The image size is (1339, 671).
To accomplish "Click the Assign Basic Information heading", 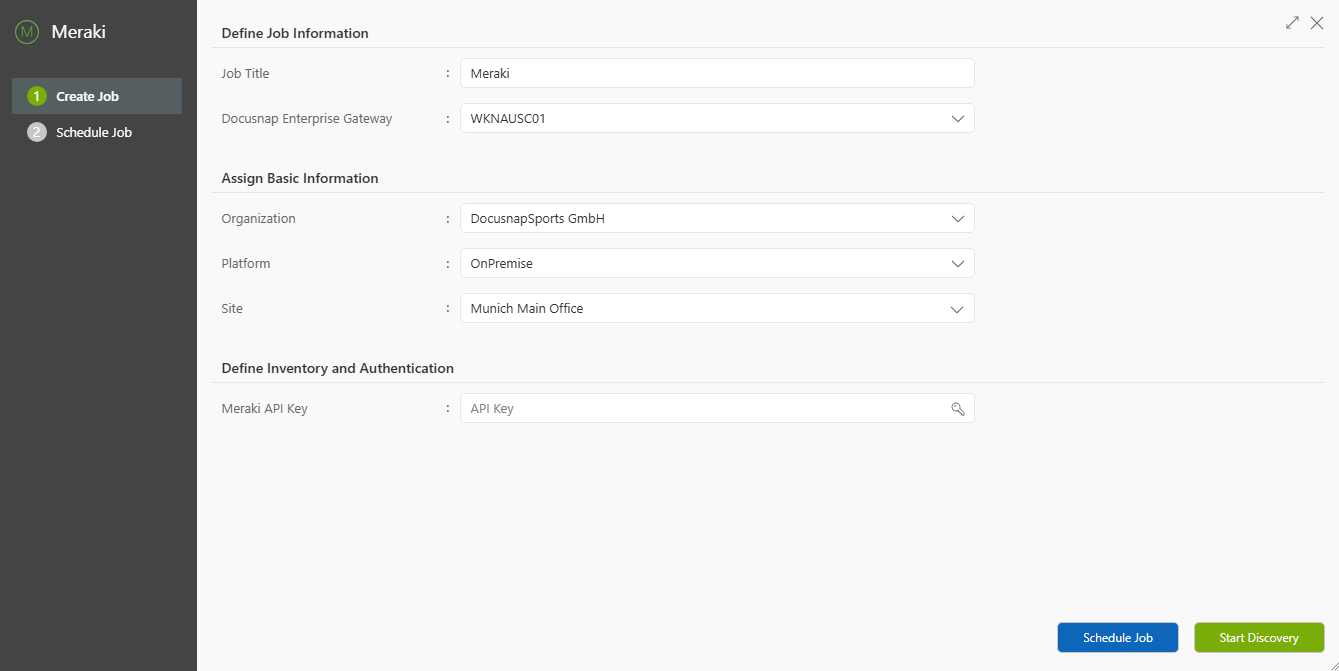I will point(300,178).
